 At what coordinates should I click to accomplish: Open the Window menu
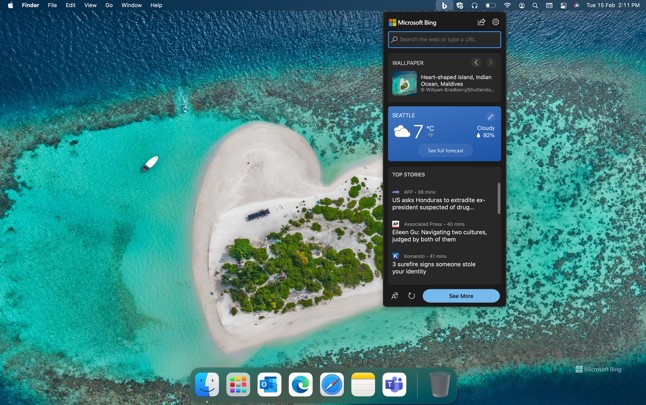[131, 5]
